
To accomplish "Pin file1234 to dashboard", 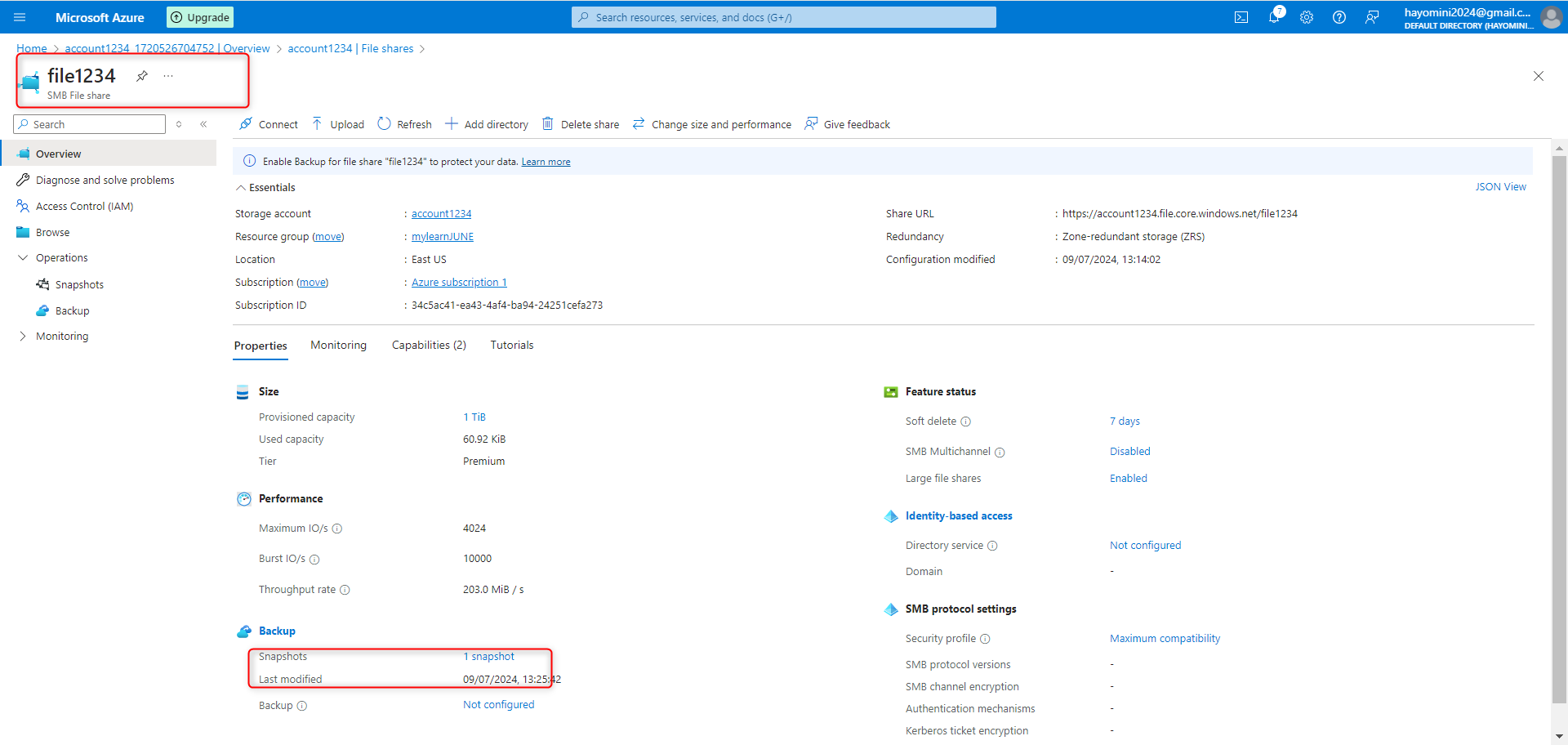I will click(142, 76).
